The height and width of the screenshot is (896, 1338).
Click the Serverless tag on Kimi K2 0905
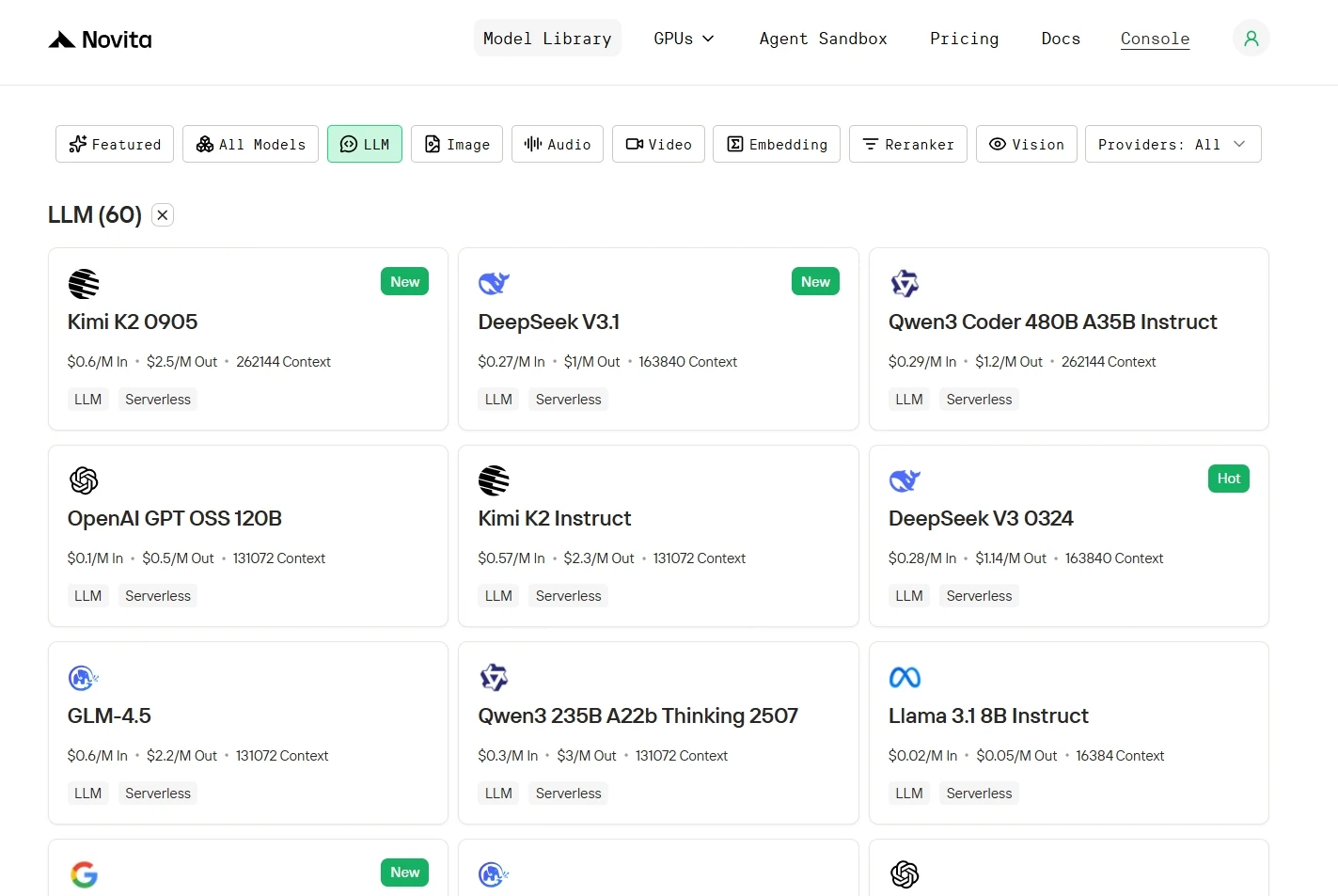click(x=158, y=400)
